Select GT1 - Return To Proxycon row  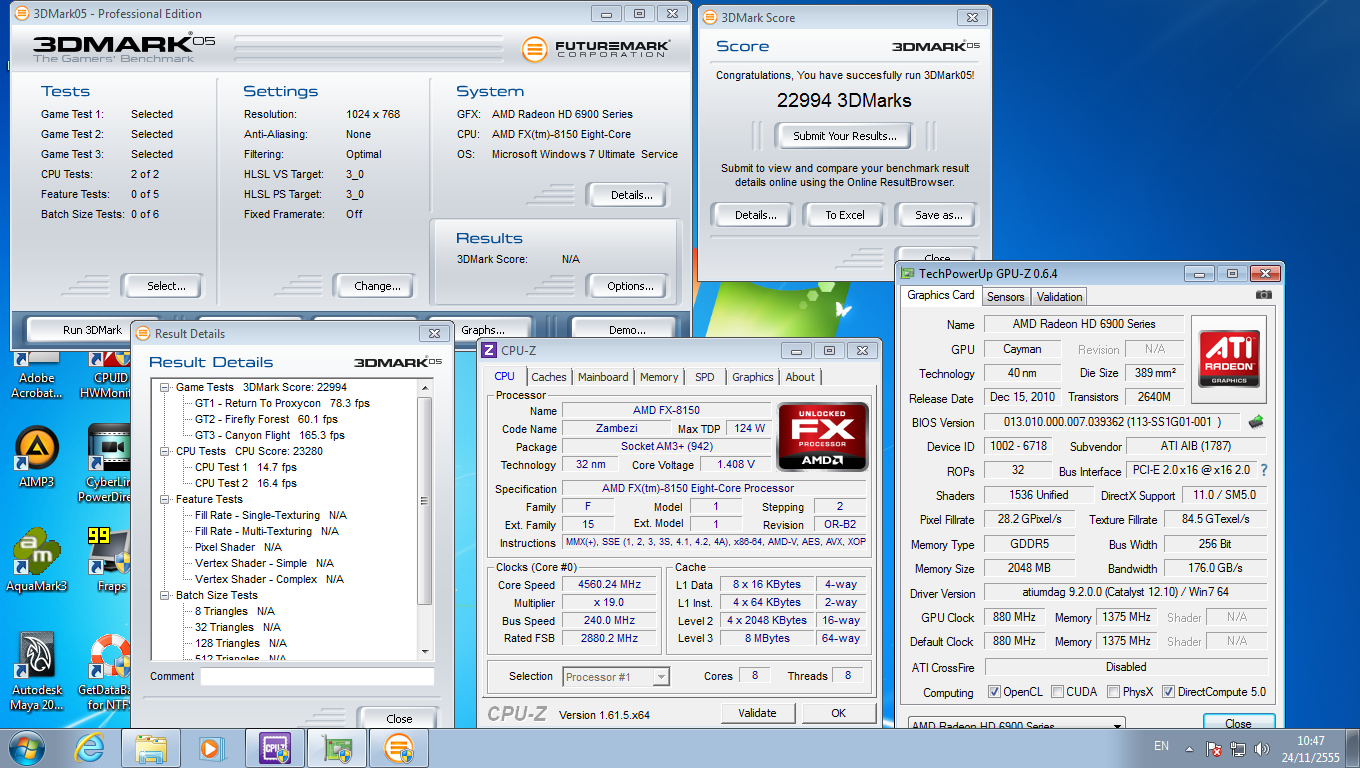[282, 403]
